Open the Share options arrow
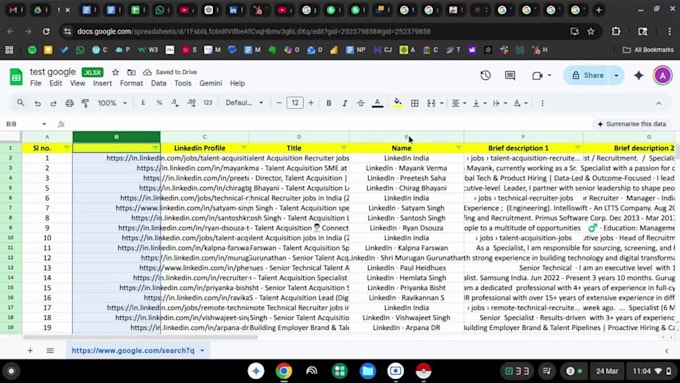The width and height of the screenshot is (680, 383). pyautogui.click(x=616, y=75)
